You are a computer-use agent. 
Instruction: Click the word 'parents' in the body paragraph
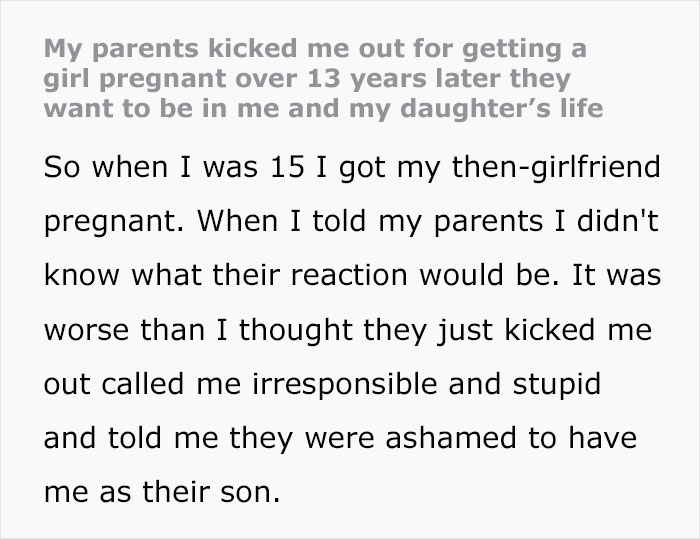coord(488,223)
